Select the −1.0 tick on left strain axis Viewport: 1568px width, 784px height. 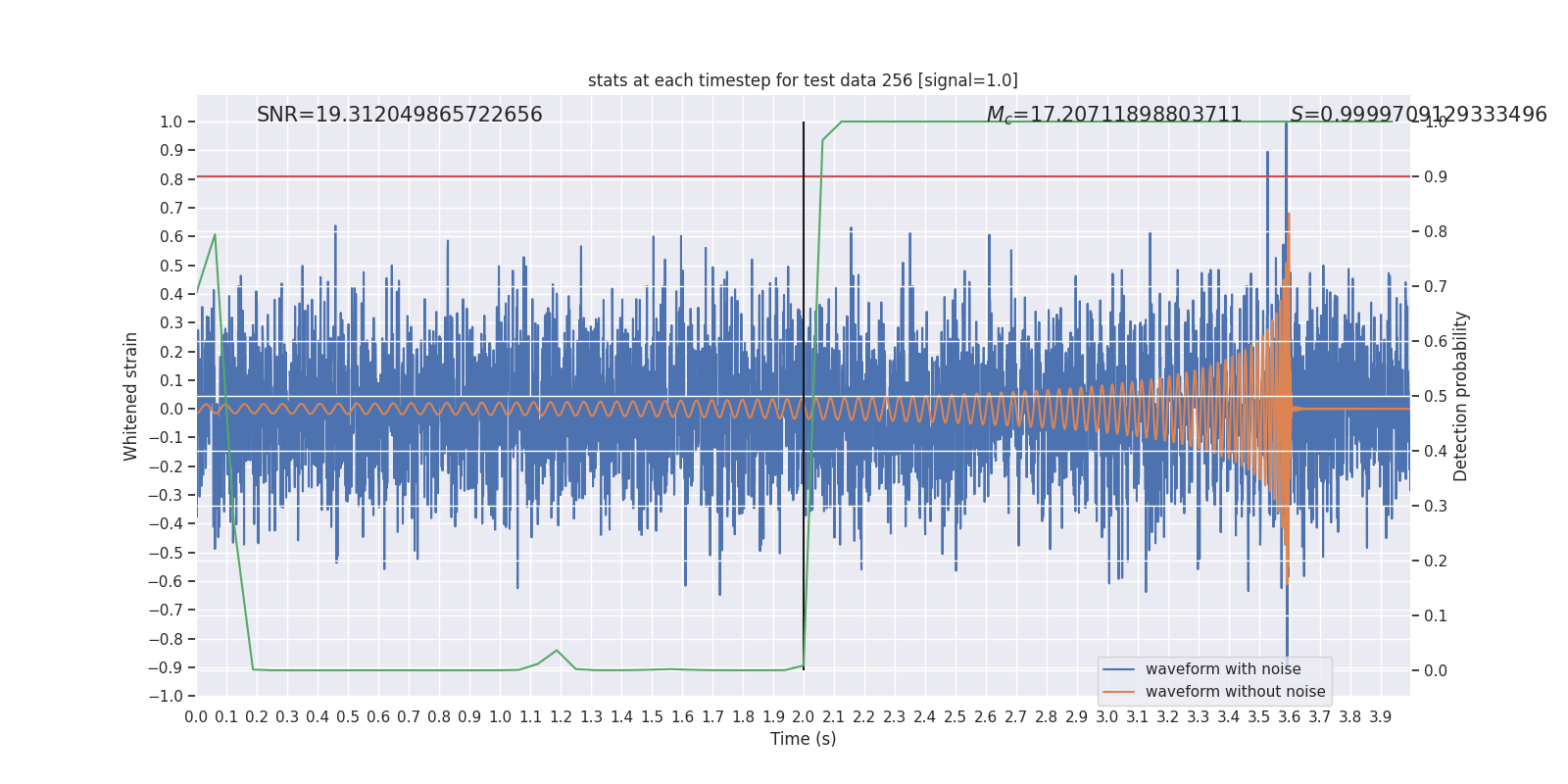coord(168,697)
